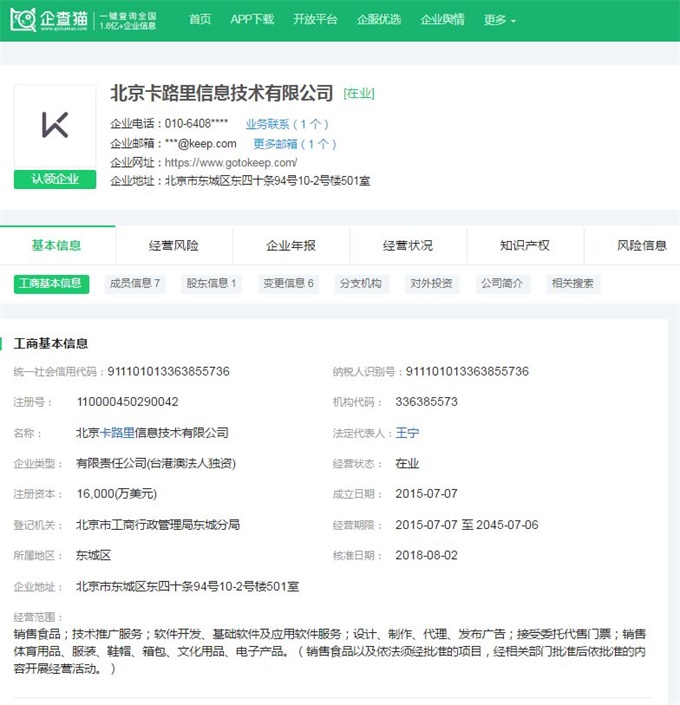Click the Keep company logo thumbnail
The image size is (680, 705).
tap(55, 126)
